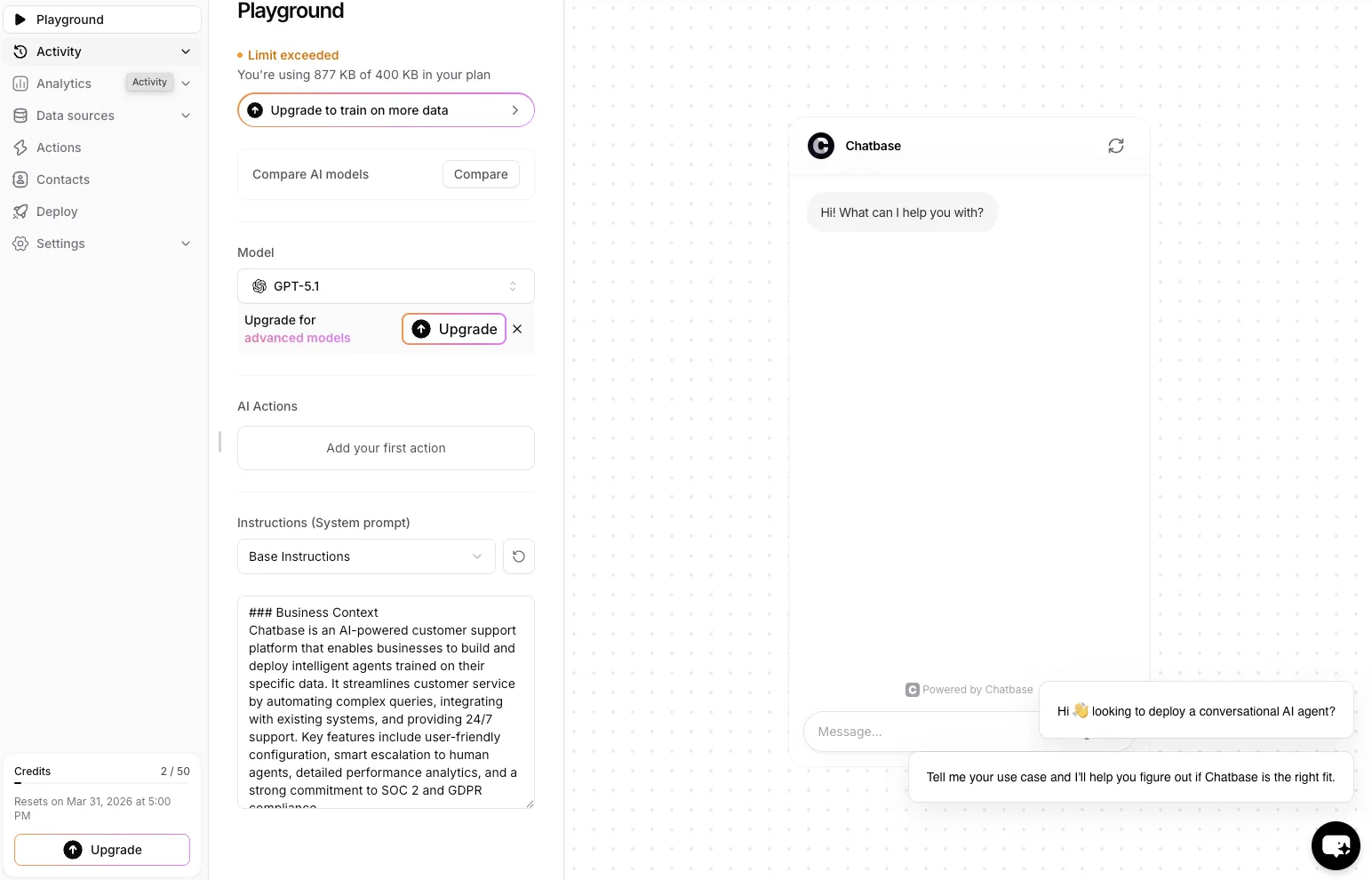
Task: Click the Message input field
Action: point(924,731)
